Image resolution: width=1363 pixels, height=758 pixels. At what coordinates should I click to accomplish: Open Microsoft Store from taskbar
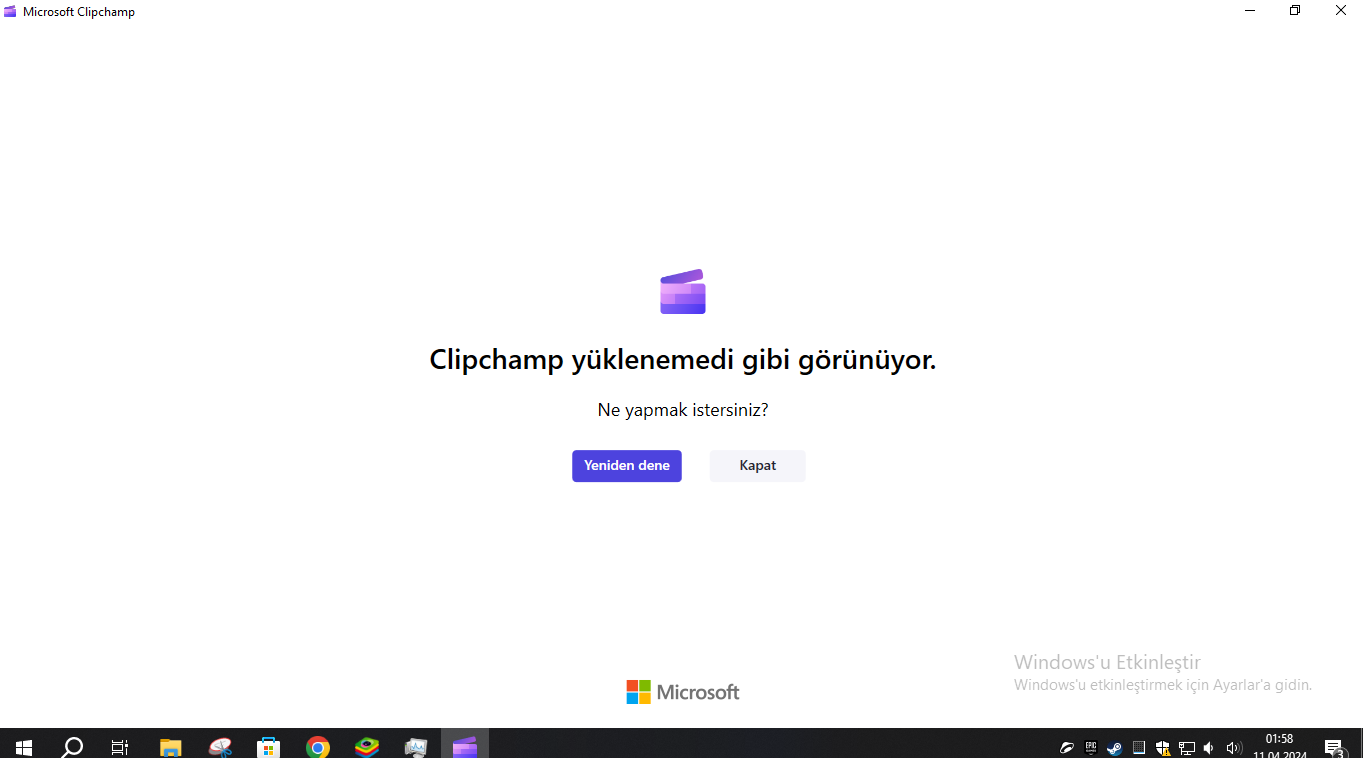[x=269, y=747]
